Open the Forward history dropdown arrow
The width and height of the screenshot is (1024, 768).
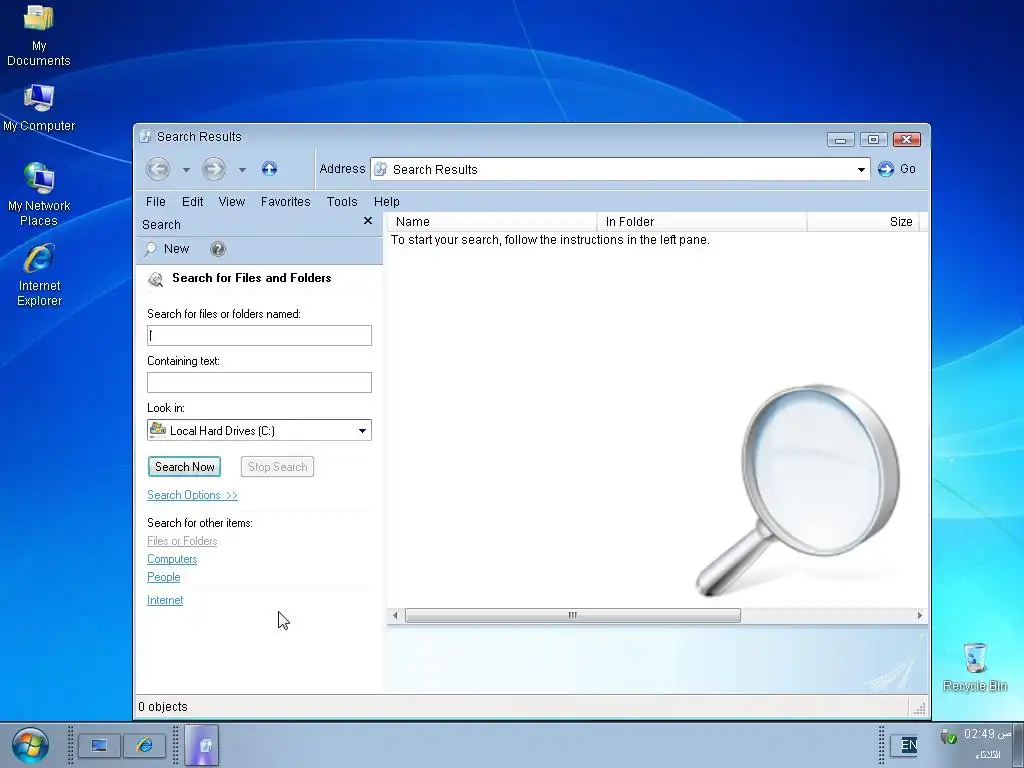pos(242,170)
